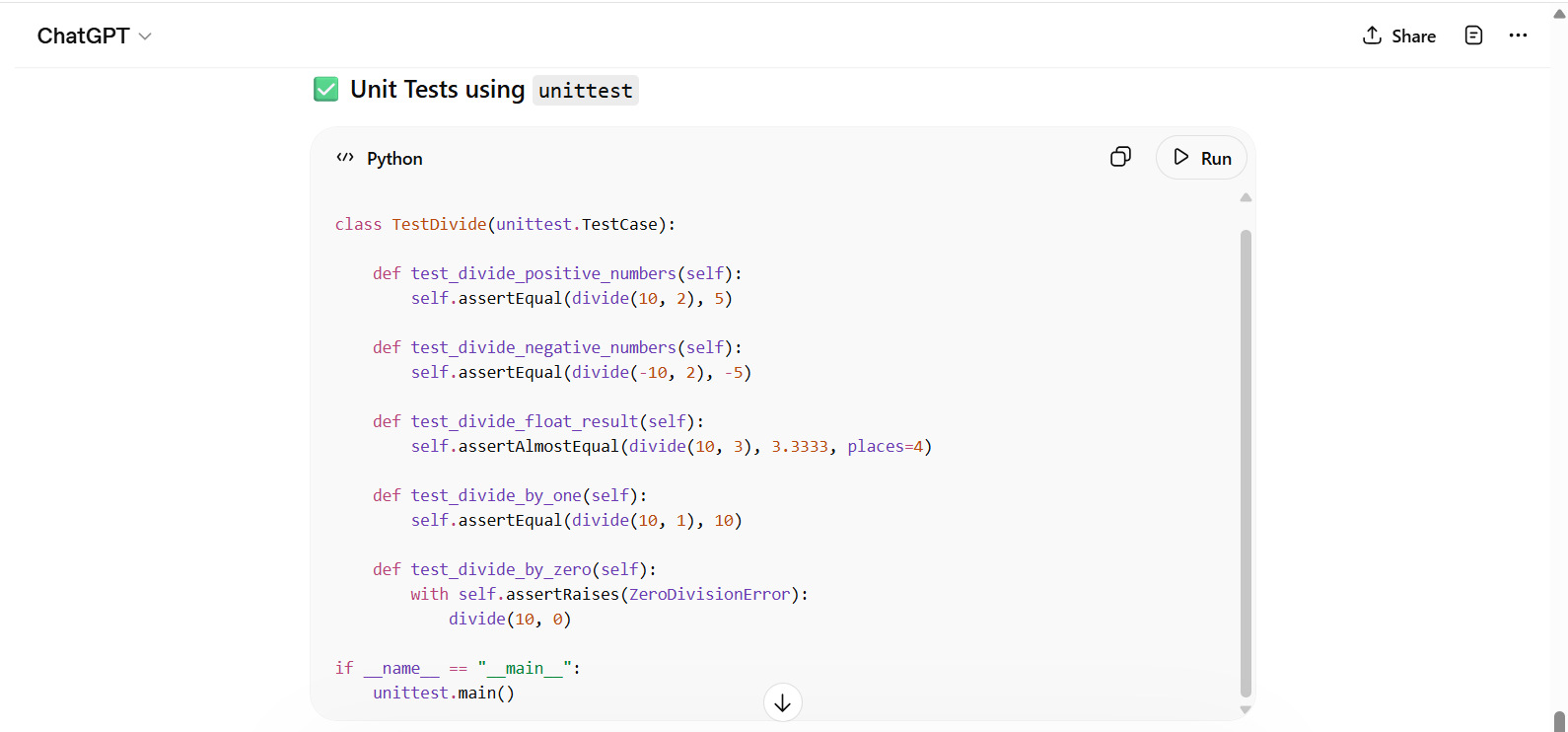This screenshot has height=732, width=1568.
Task: Click the chevron next to ChatGPT
Action: [x=145, y=37]
